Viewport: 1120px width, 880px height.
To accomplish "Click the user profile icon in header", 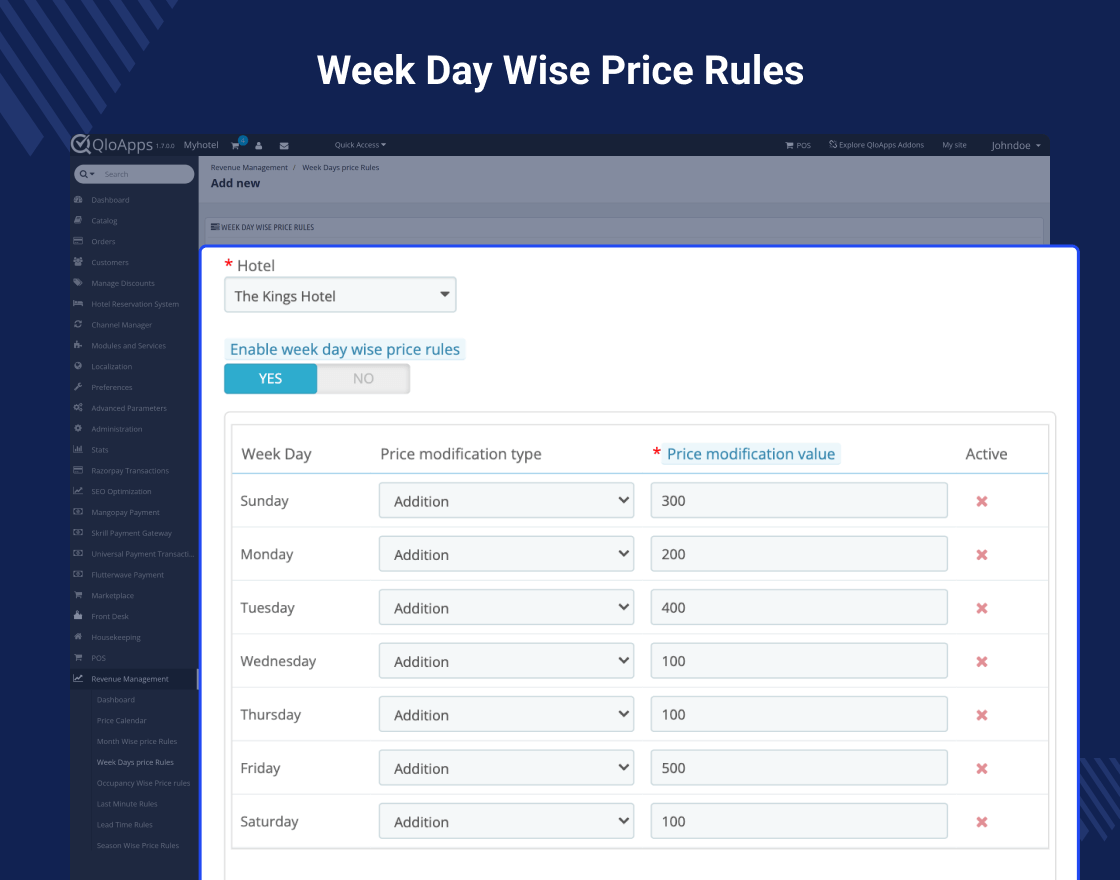I will click(x=258, y=146).
